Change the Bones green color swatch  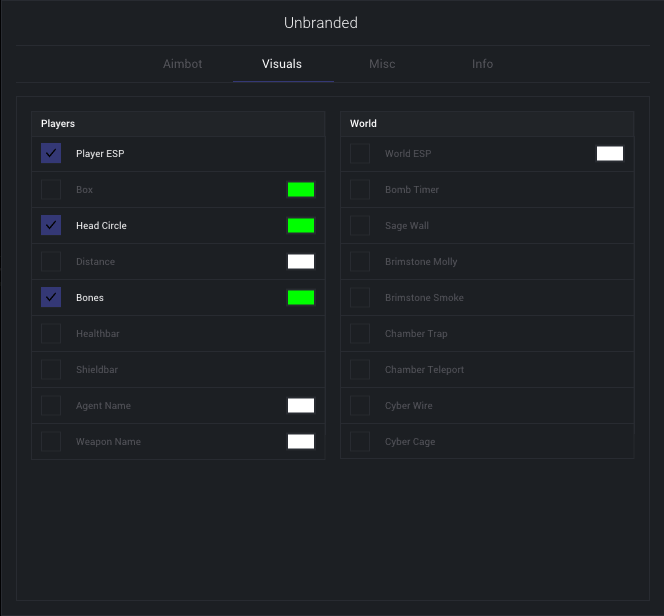(301, 297)
